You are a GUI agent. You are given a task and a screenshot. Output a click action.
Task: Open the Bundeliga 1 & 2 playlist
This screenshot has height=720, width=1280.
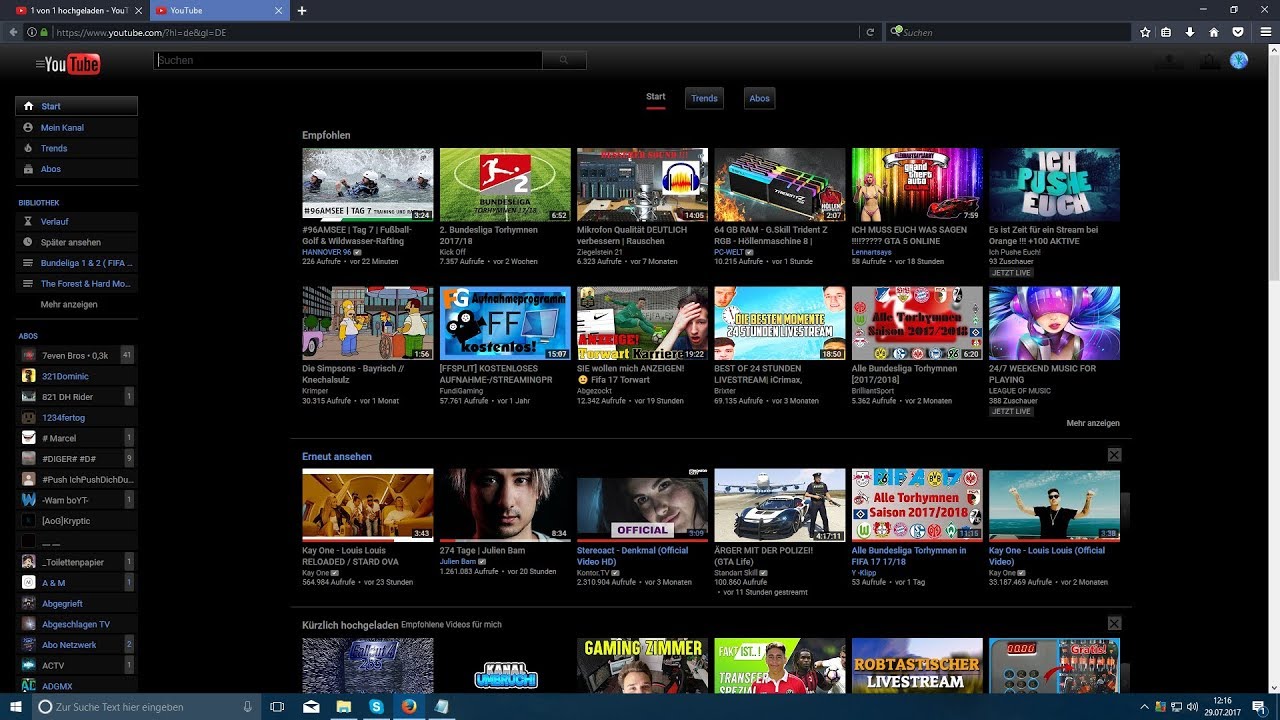click(x=77, y=263)
